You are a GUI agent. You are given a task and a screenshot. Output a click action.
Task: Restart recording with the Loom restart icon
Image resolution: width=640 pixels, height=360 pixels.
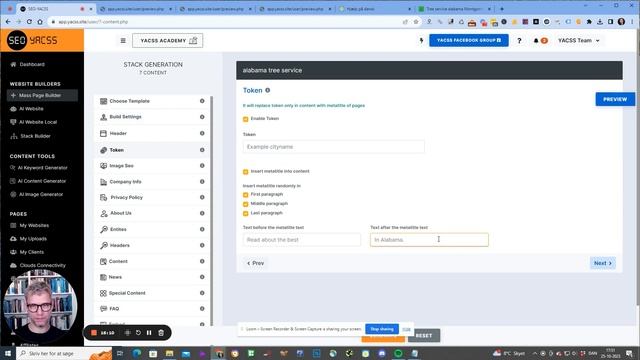pos(138,333)
